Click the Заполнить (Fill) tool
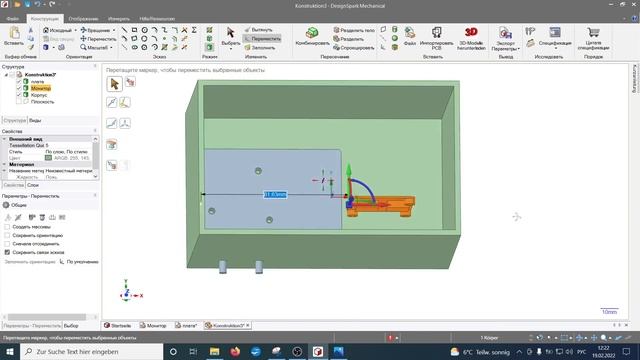This screenshot has height=360, width=640. [x=260, y=47]
